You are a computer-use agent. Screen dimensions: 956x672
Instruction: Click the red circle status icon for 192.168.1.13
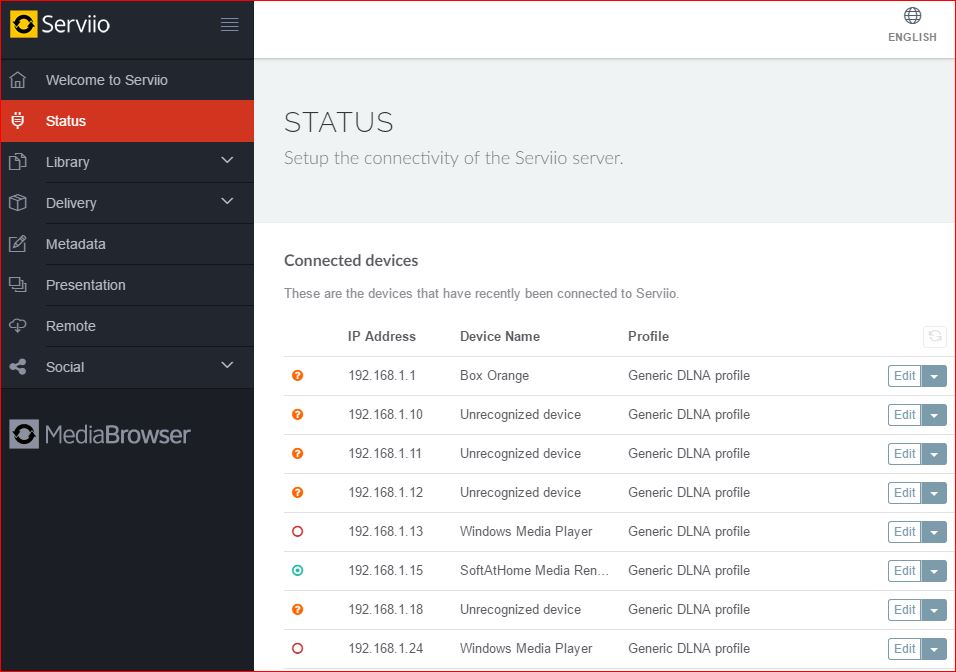[297, 532]
